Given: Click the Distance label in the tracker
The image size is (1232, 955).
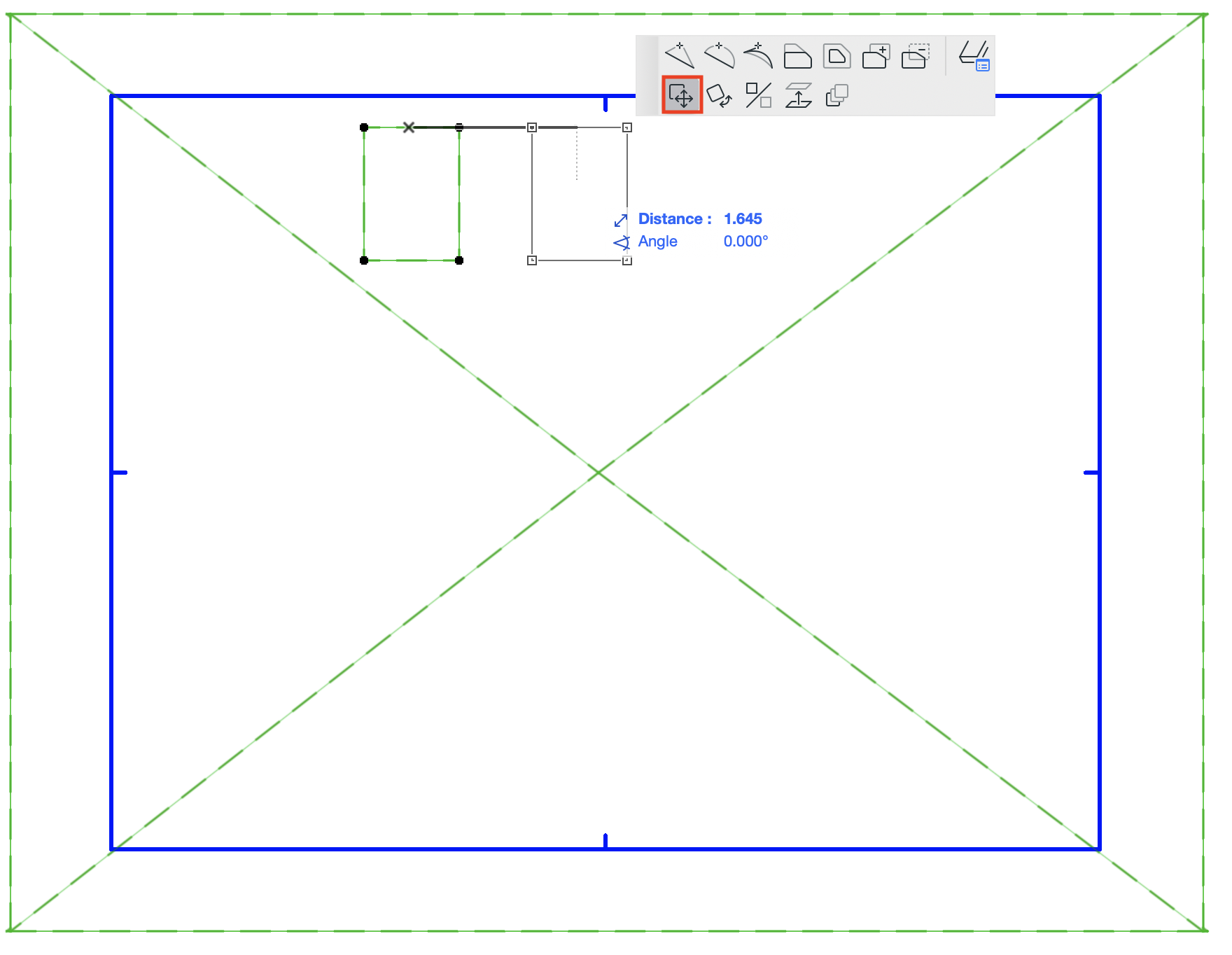Looking at the screenshot, I should [675, 219].
